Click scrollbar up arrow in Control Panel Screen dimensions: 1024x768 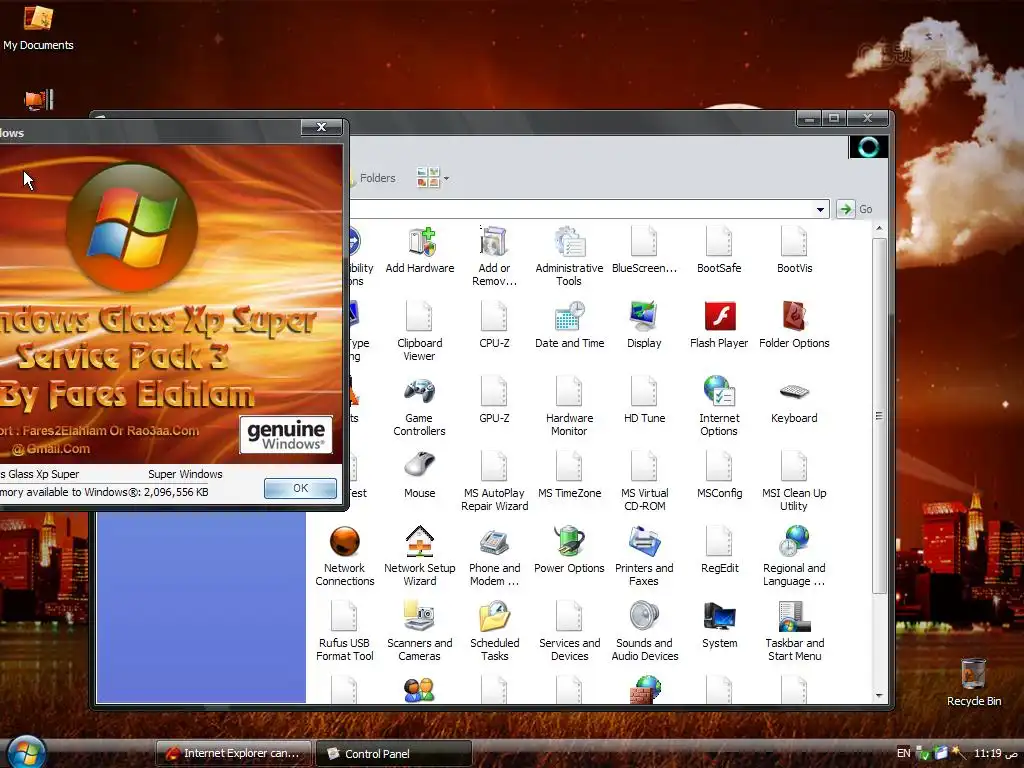[x=879, y=228]
